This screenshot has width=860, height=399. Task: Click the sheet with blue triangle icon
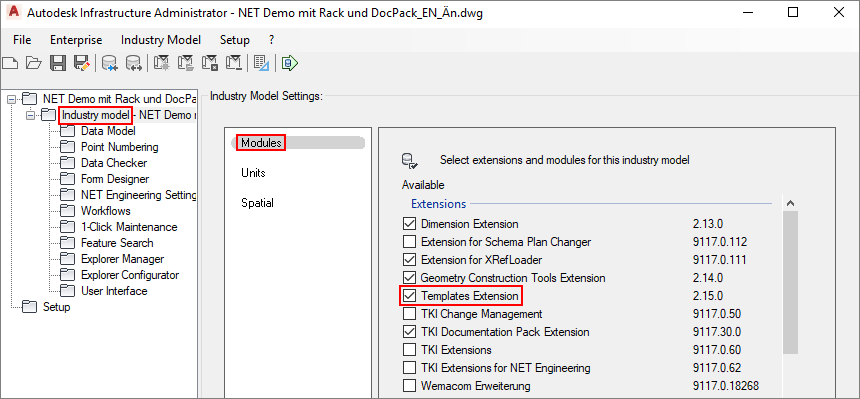tap(262, 63)
